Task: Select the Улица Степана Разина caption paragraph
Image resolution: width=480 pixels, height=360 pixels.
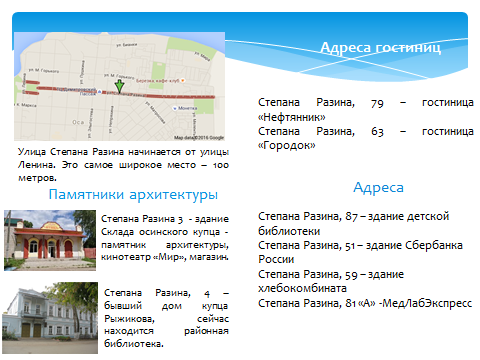Action: 123,165
